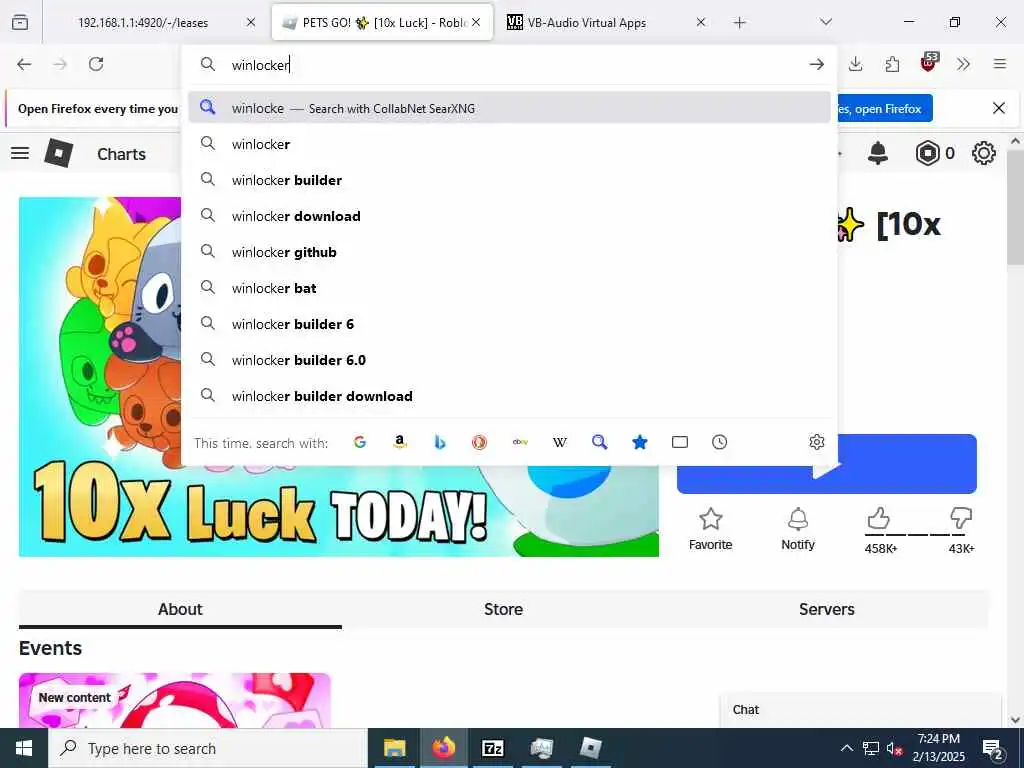This screenshot has width=1024, height=768.
Task: Pick the 'winlocker builder 6' suggestion
Action: point(509,324)
